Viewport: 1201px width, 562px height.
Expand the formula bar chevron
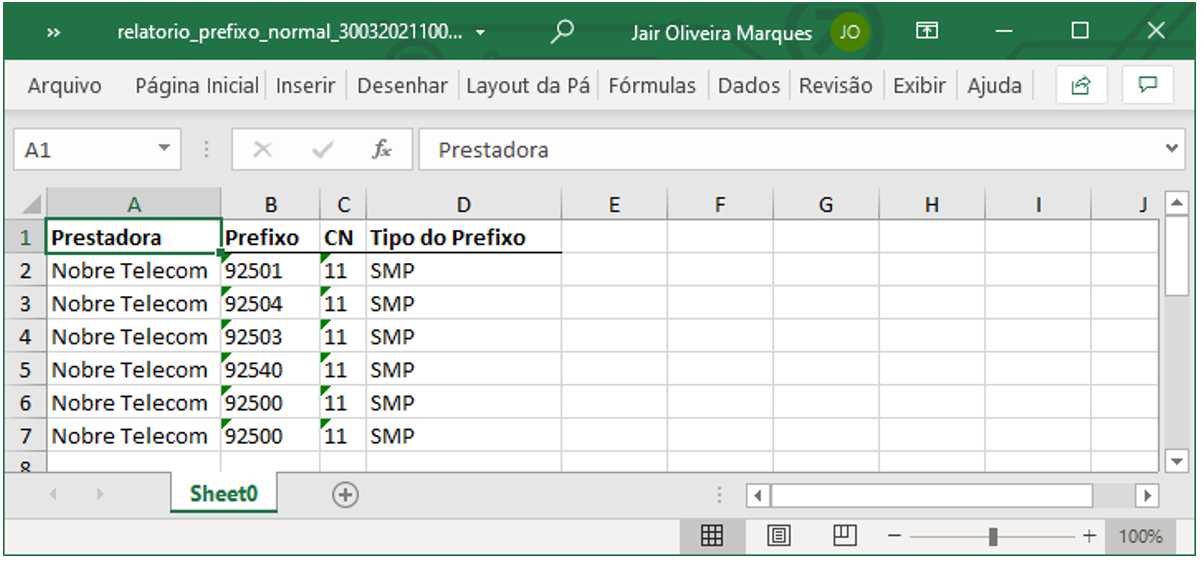coord(1174,149)
